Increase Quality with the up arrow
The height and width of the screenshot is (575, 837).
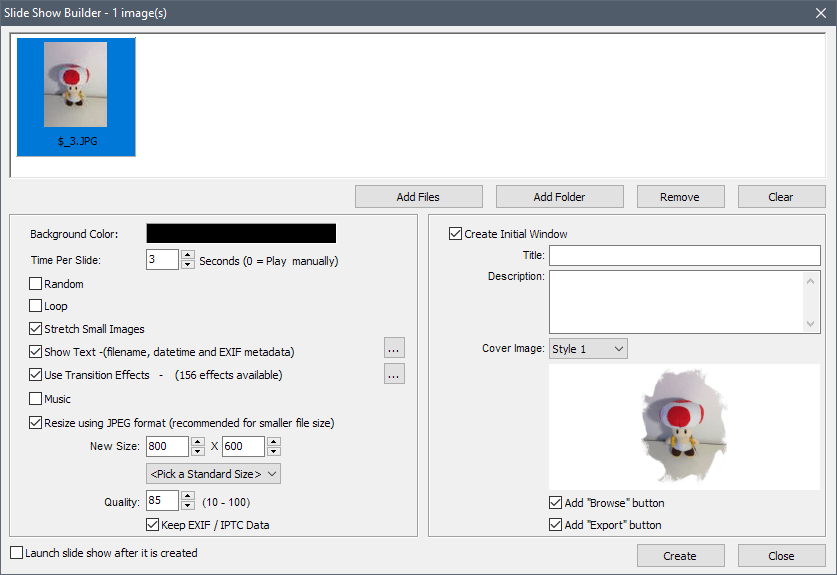187,496
